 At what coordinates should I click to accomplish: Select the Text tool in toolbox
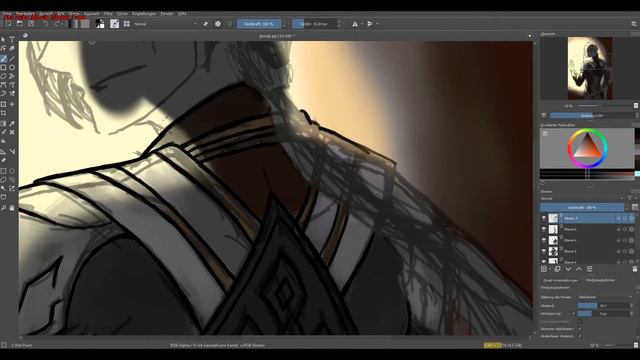point(12,40)
